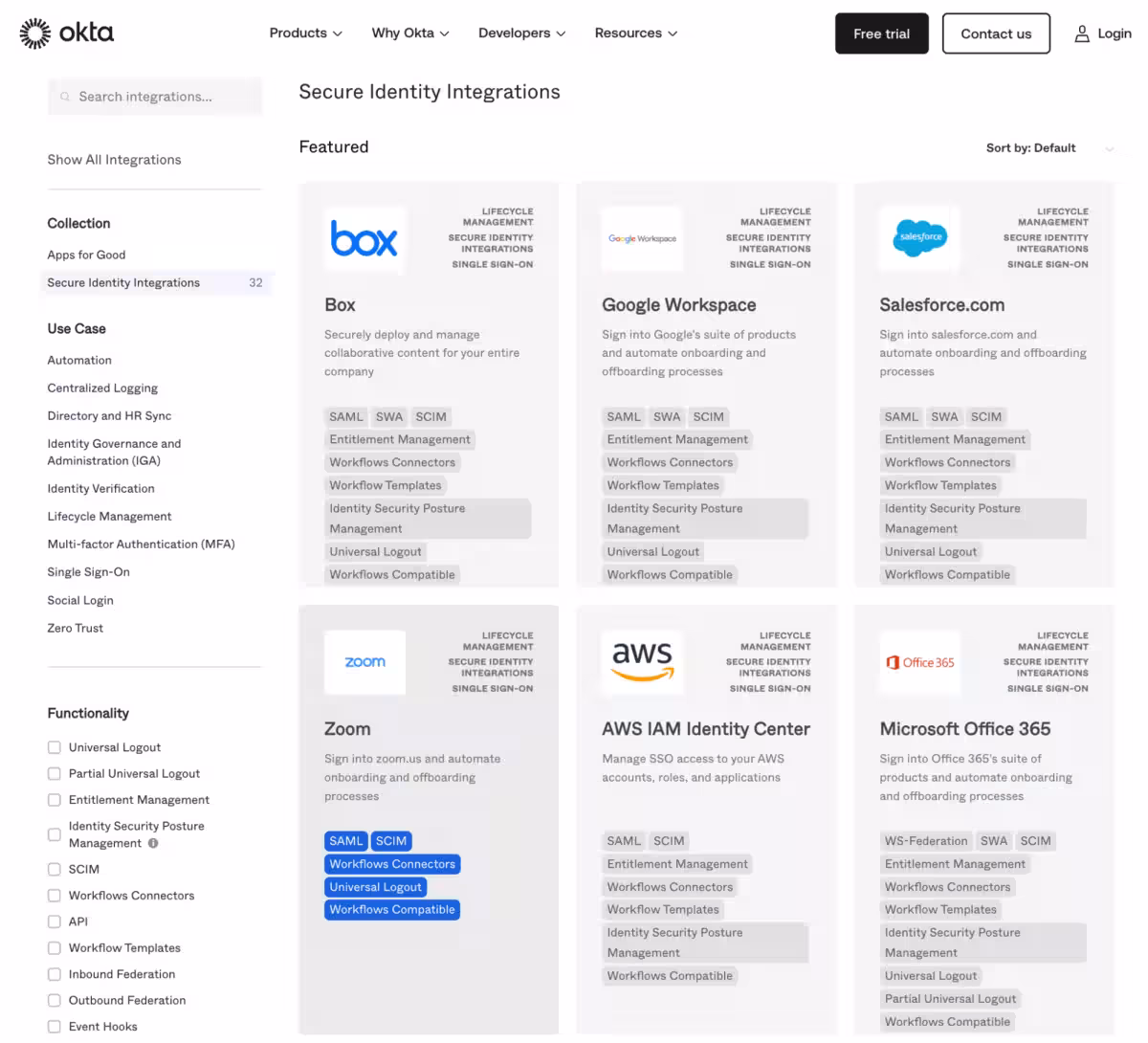This screenshot has width=1148, height=1043.
Task: Click the Search integrations input field
Action: (155, 97)
